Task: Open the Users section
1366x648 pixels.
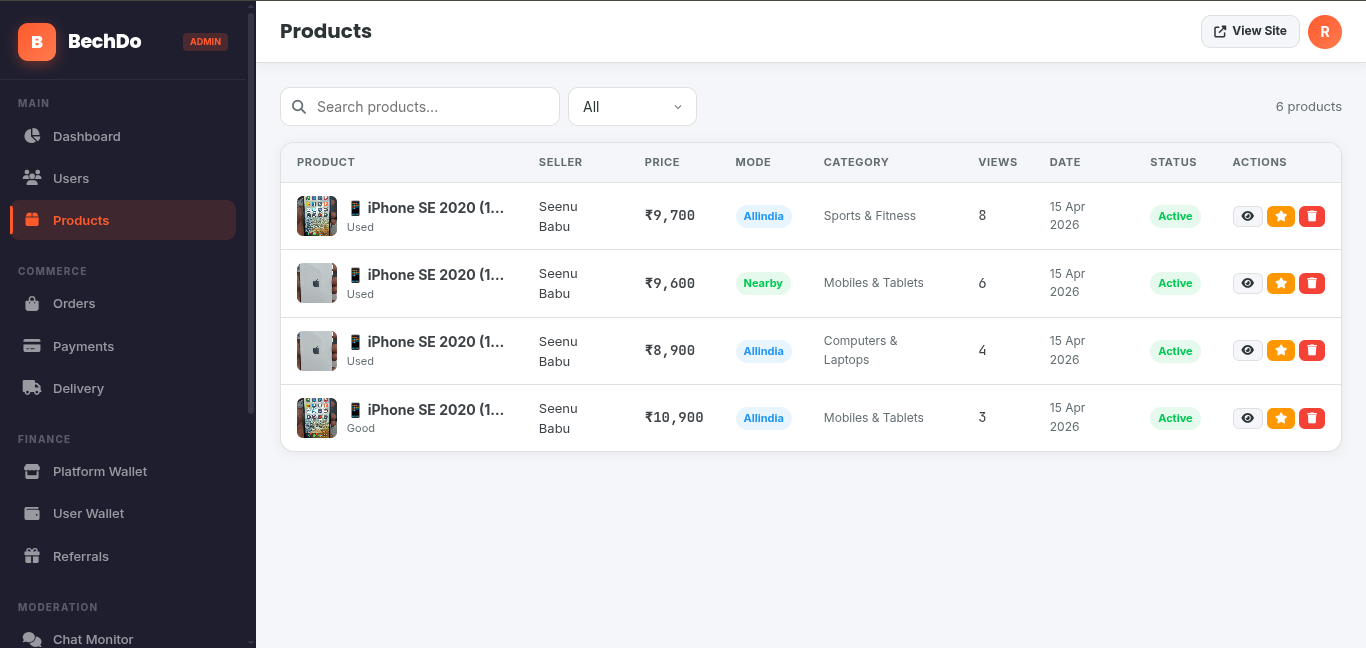Action: click(x=123, y=178)
